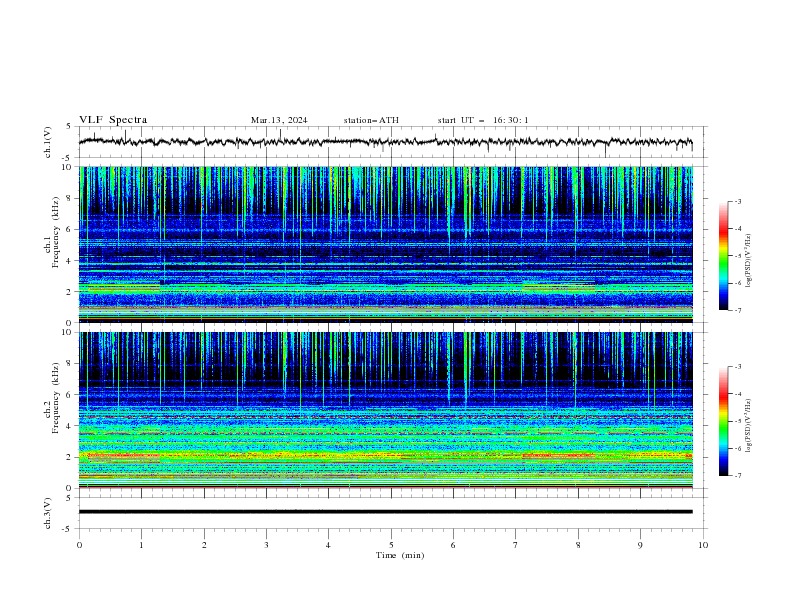Click the 'start UT = 16:30:1' text
The height and width of the screenshot is (612, 792).
click(483, 120)
